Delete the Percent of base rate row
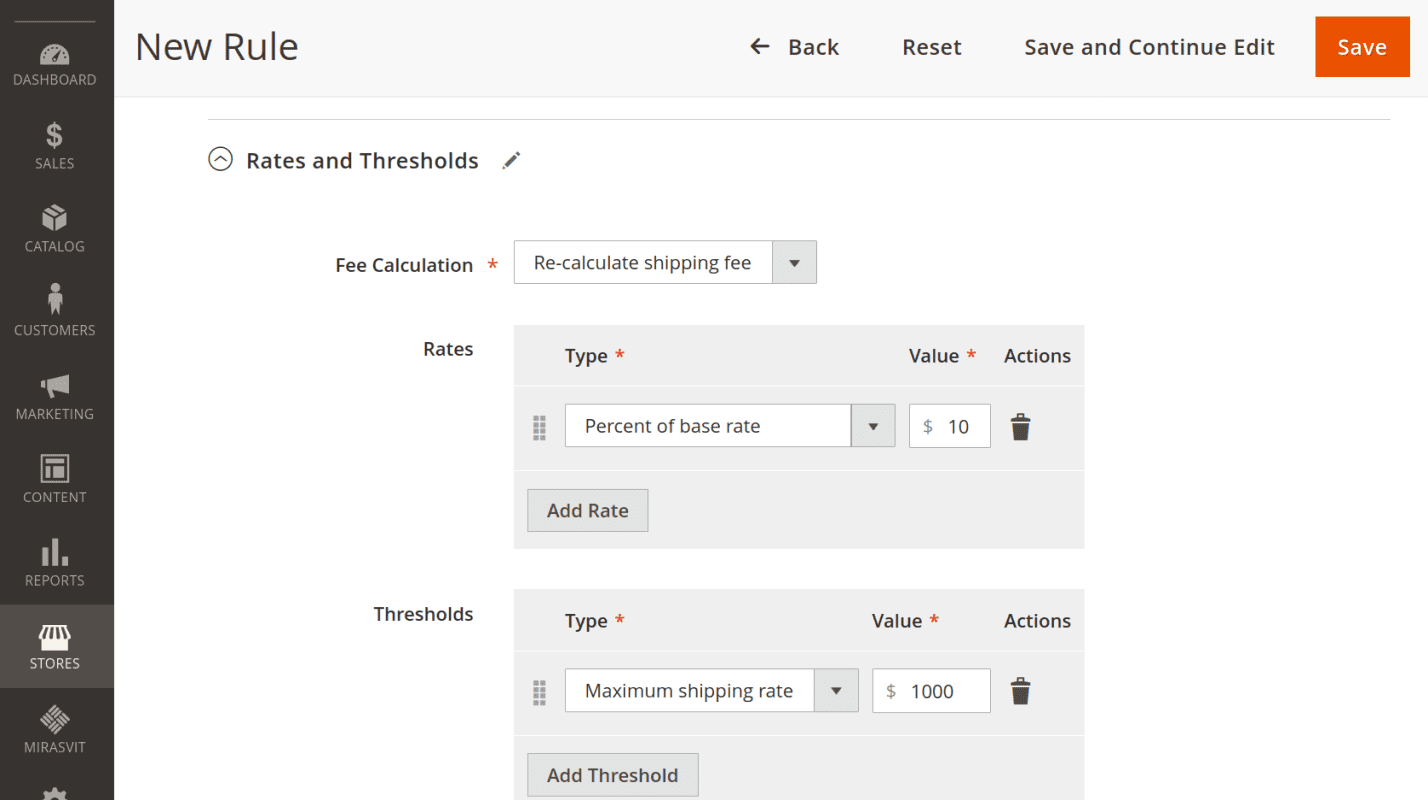1428x800 pixels. (x=1020, y=427)
